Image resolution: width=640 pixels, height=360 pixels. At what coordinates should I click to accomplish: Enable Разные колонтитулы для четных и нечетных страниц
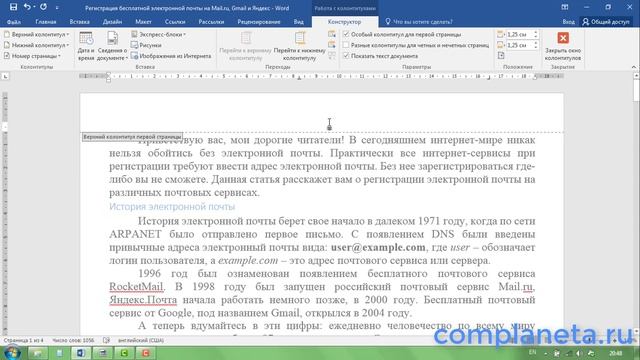point(346,45)
